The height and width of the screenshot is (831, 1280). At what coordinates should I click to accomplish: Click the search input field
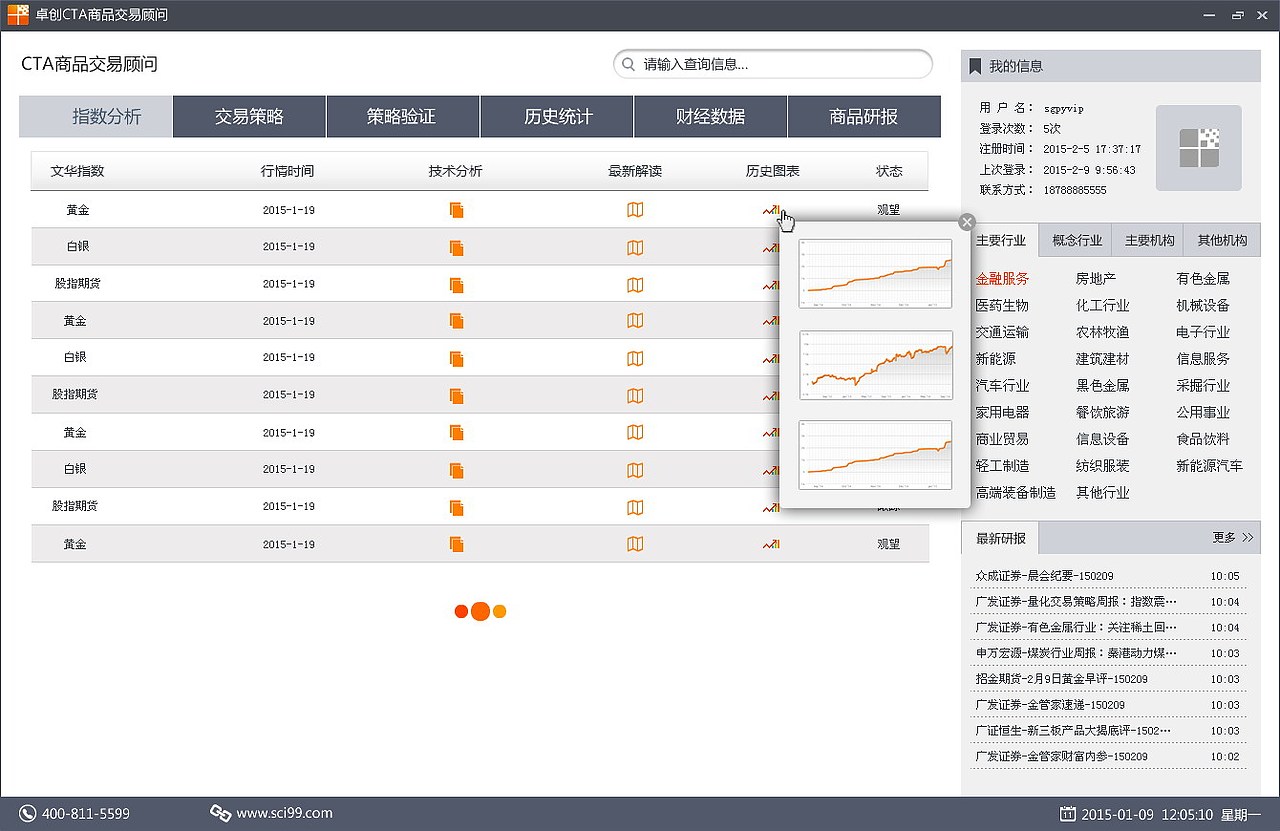coord(773,63)
